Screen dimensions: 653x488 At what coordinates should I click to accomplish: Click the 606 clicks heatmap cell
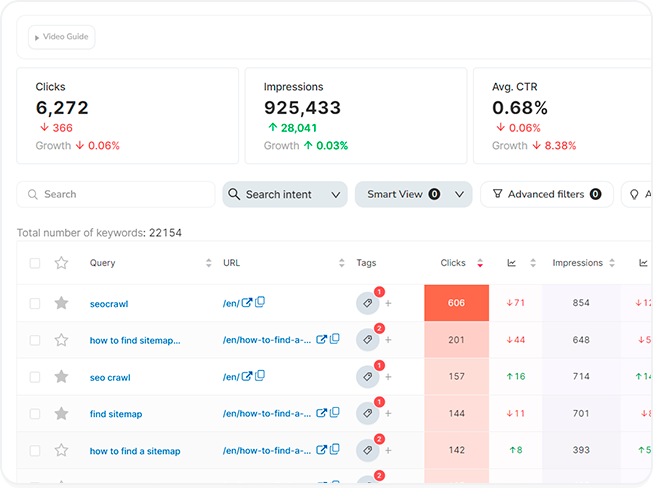[456, 303]
